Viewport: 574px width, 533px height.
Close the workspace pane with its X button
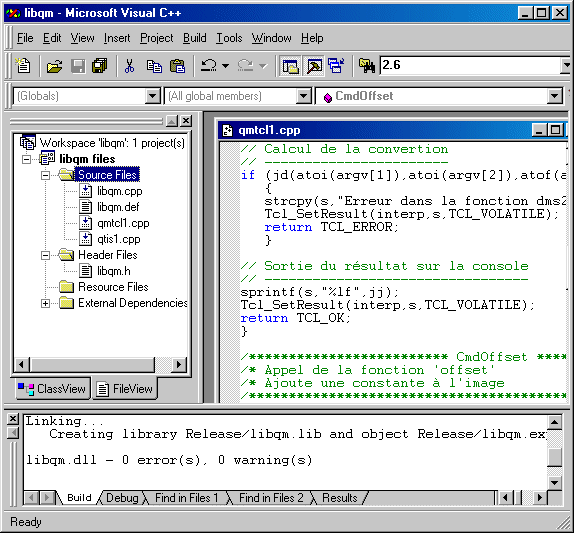click(x=186, y=121)
